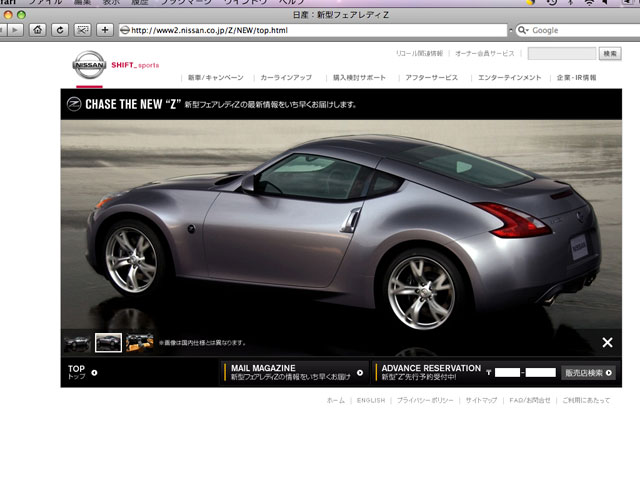The height and width of the screenshot is (480, 640).
Task: Go forward with the forward arrow button
Action: click(x=16, y=30)
